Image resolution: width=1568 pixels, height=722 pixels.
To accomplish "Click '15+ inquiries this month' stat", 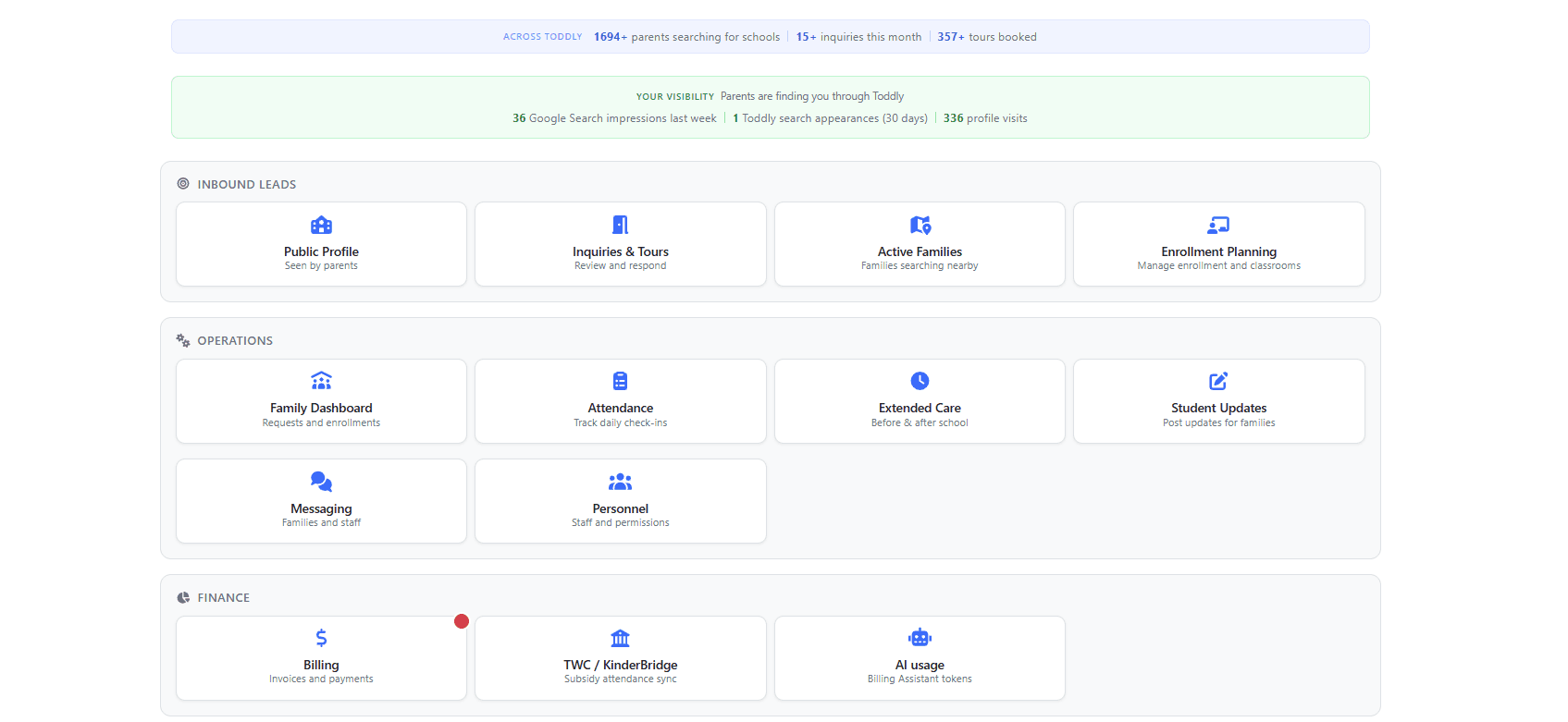I will click(858, 37).
